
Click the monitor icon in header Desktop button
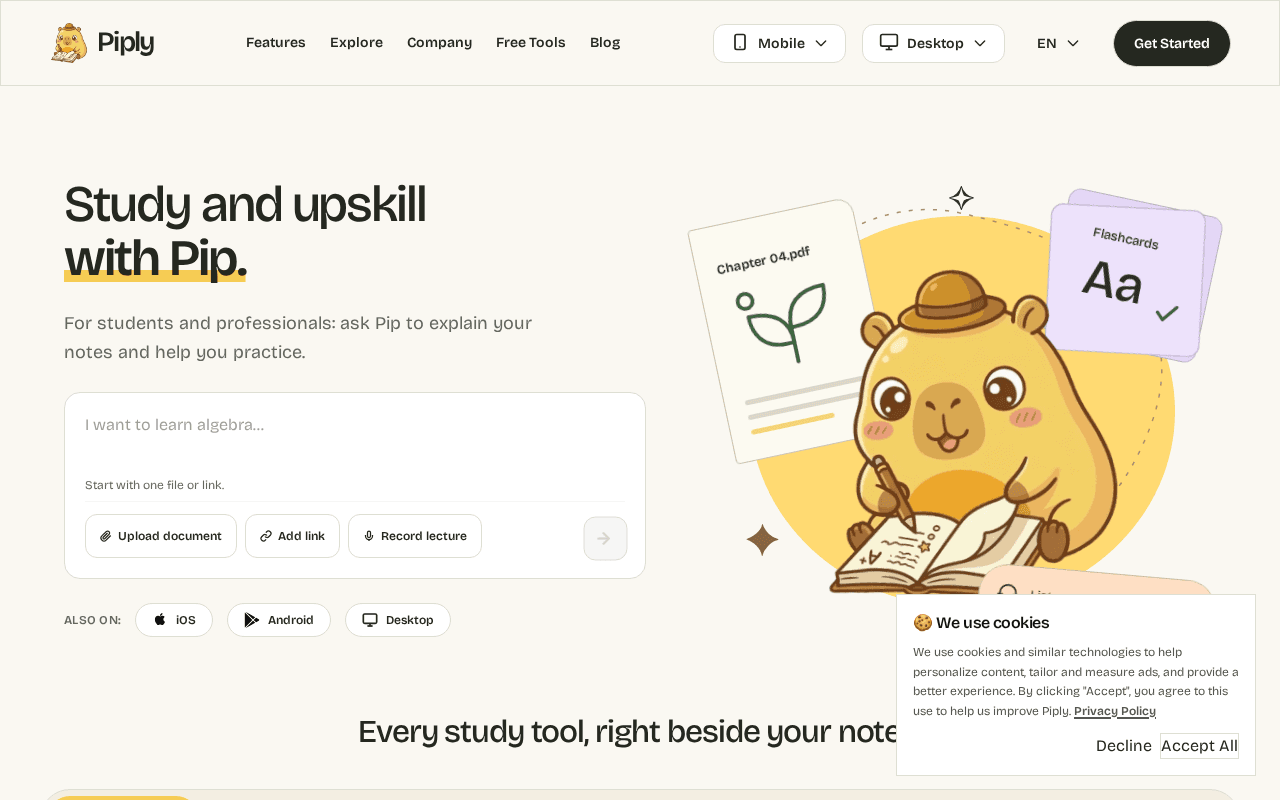(889, 42)
